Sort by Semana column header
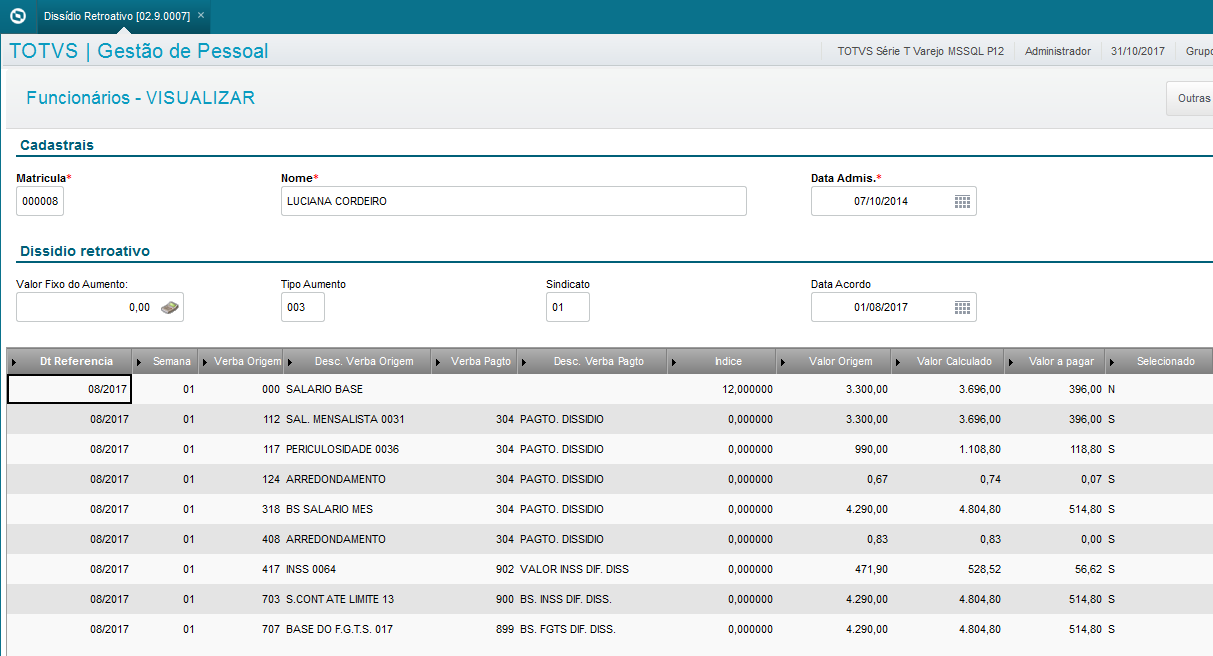This screenshot has height=656, width=1213. point(166,361)
